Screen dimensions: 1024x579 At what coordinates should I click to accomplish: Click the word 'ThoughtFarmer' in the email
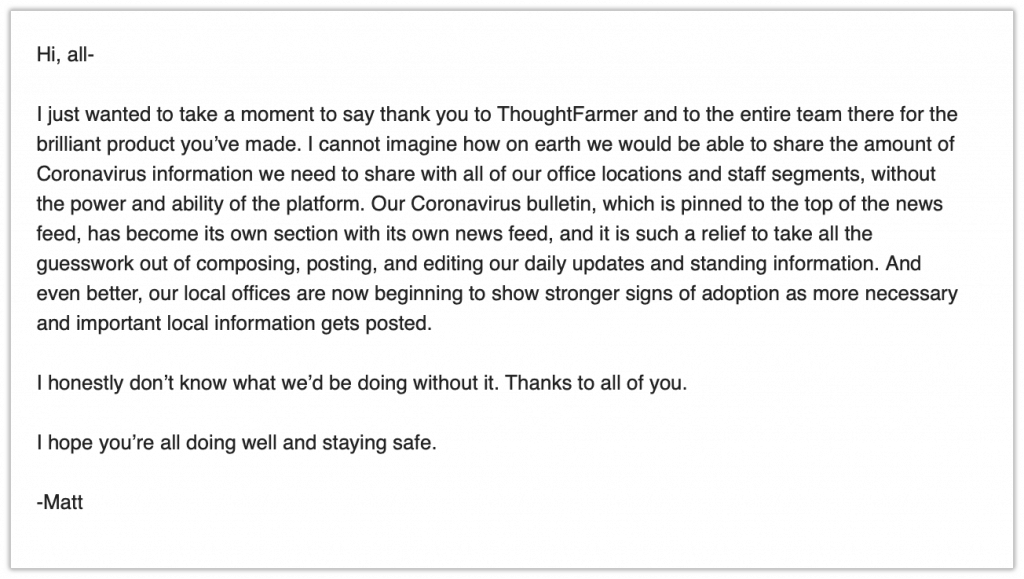click(x=567, y=114)
